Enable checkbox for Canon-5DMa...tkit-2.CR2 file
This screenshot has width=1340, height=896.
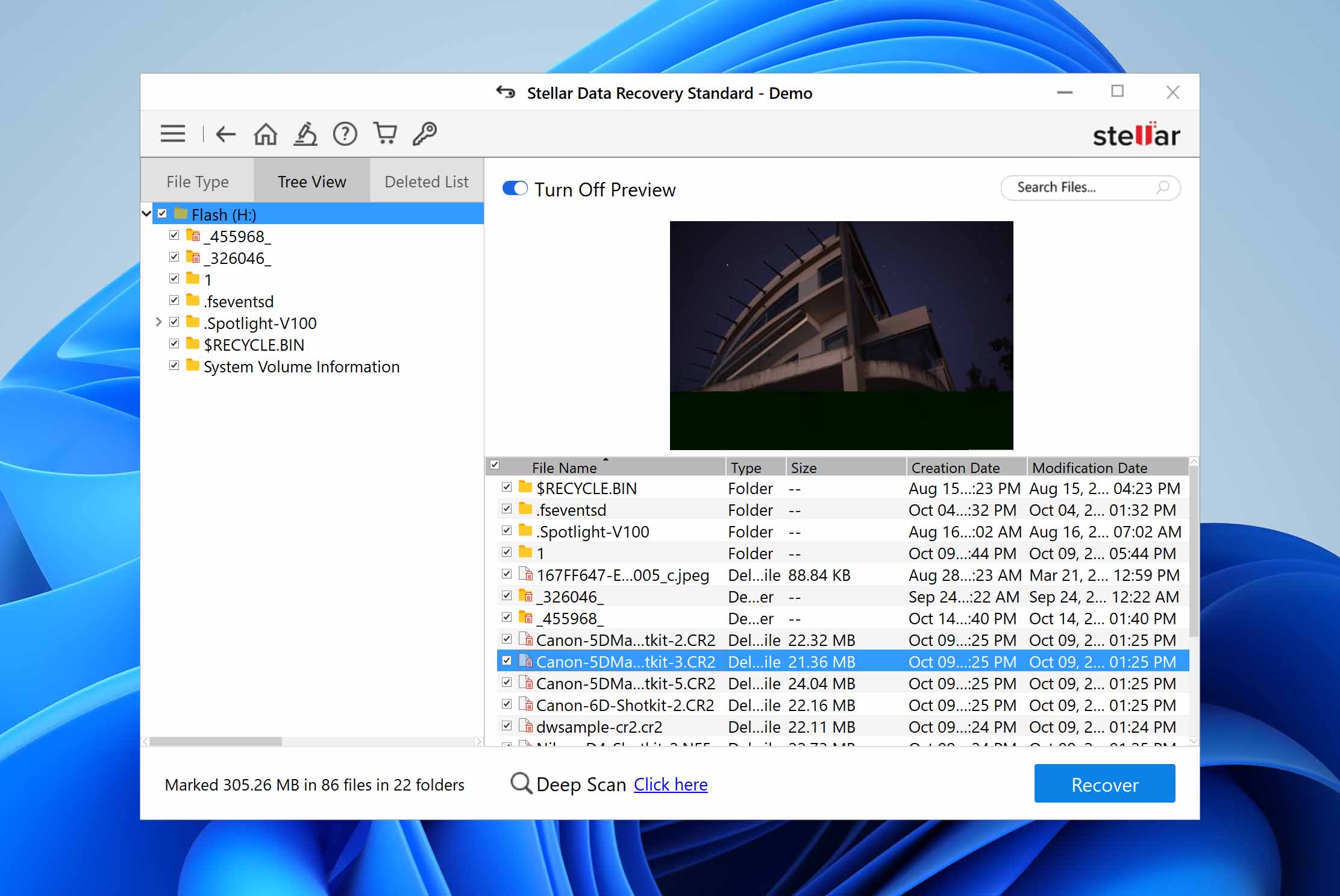508,639
